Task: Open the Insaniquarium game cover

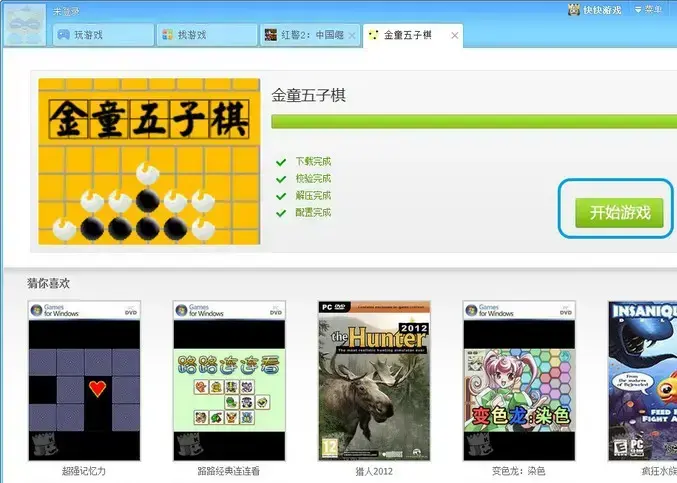Action: pyautogui.click(x=642, y=381)
